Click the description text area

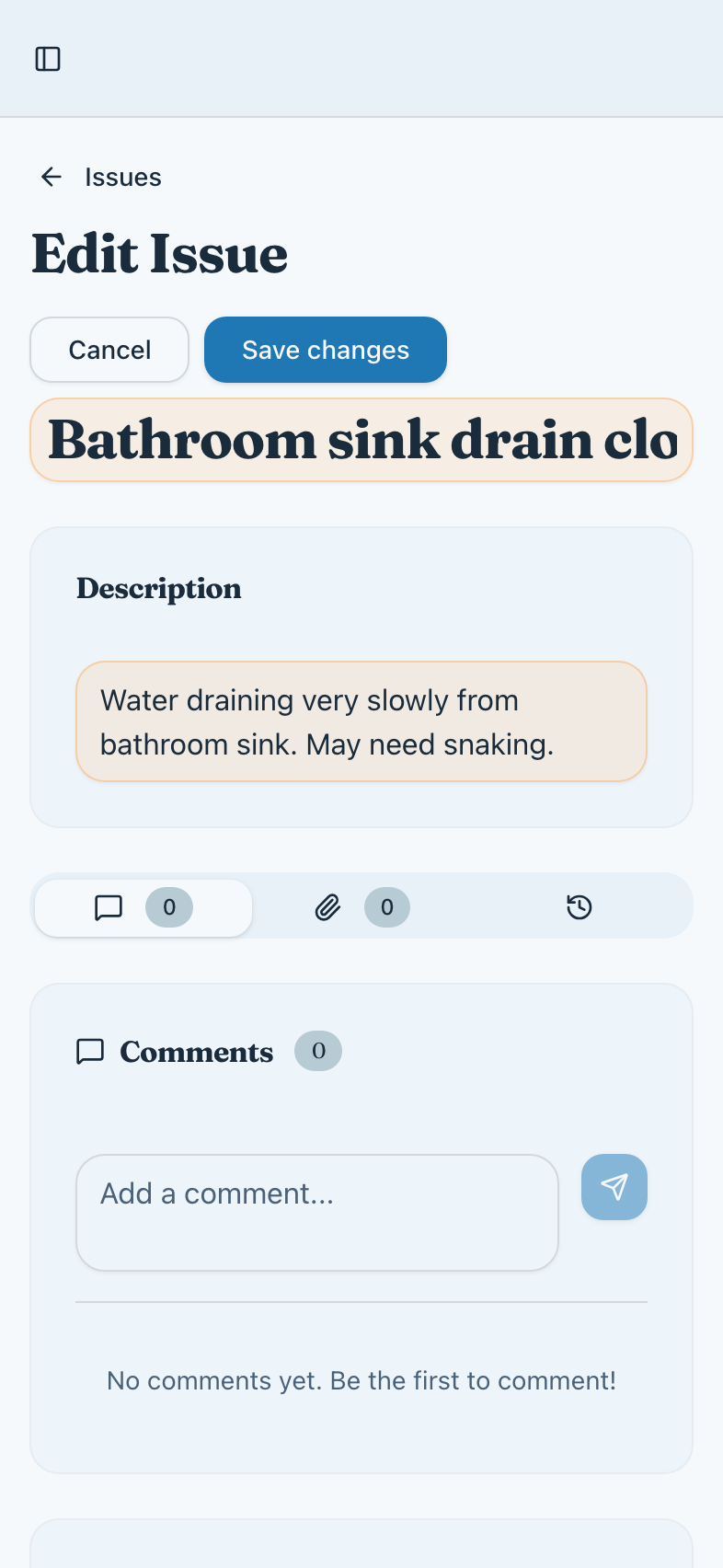[x=361, y=721]
